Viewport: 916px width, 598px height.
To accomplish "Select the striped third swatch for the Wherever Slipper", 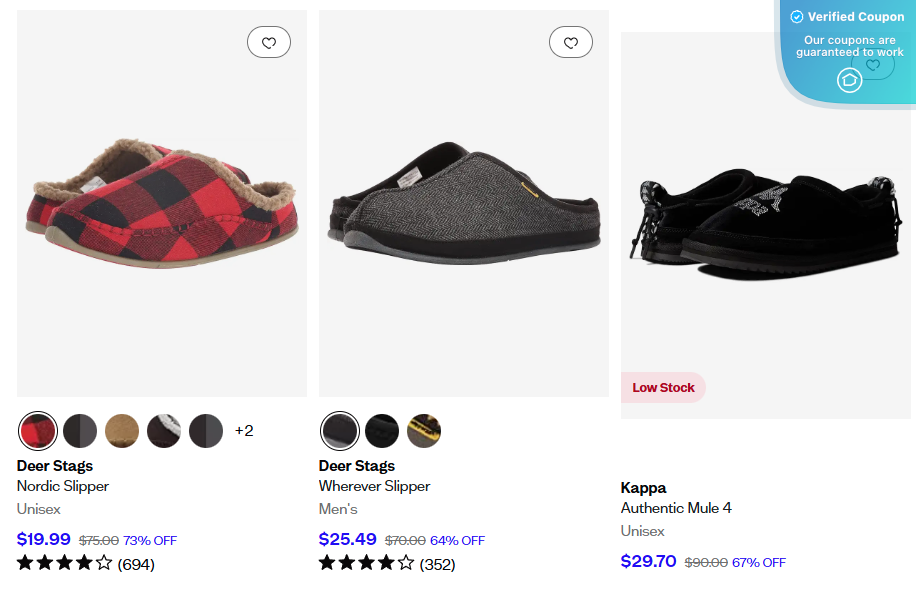I will (423, 430).
